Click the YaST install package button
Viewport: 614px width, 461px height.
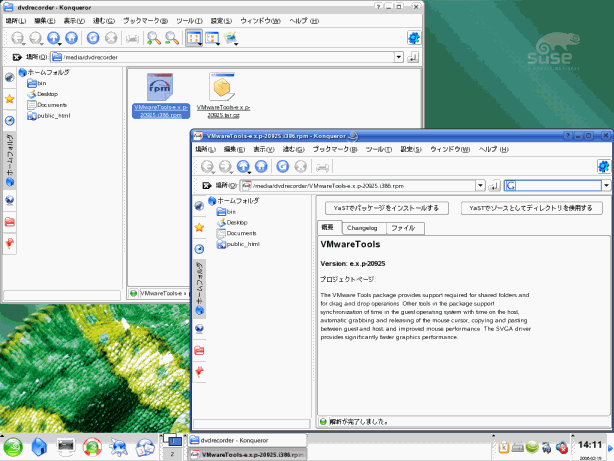[x=383, y=208]
